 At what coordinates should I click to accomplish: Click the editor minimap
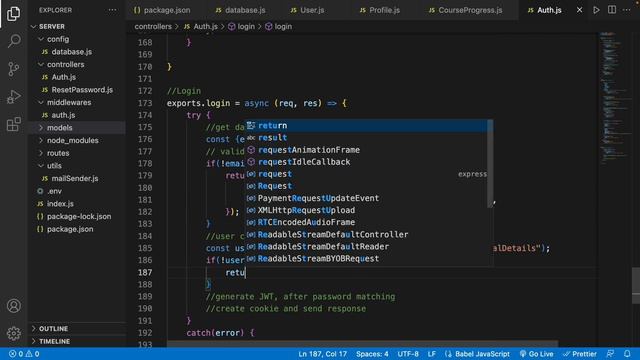tap(615, 98)
